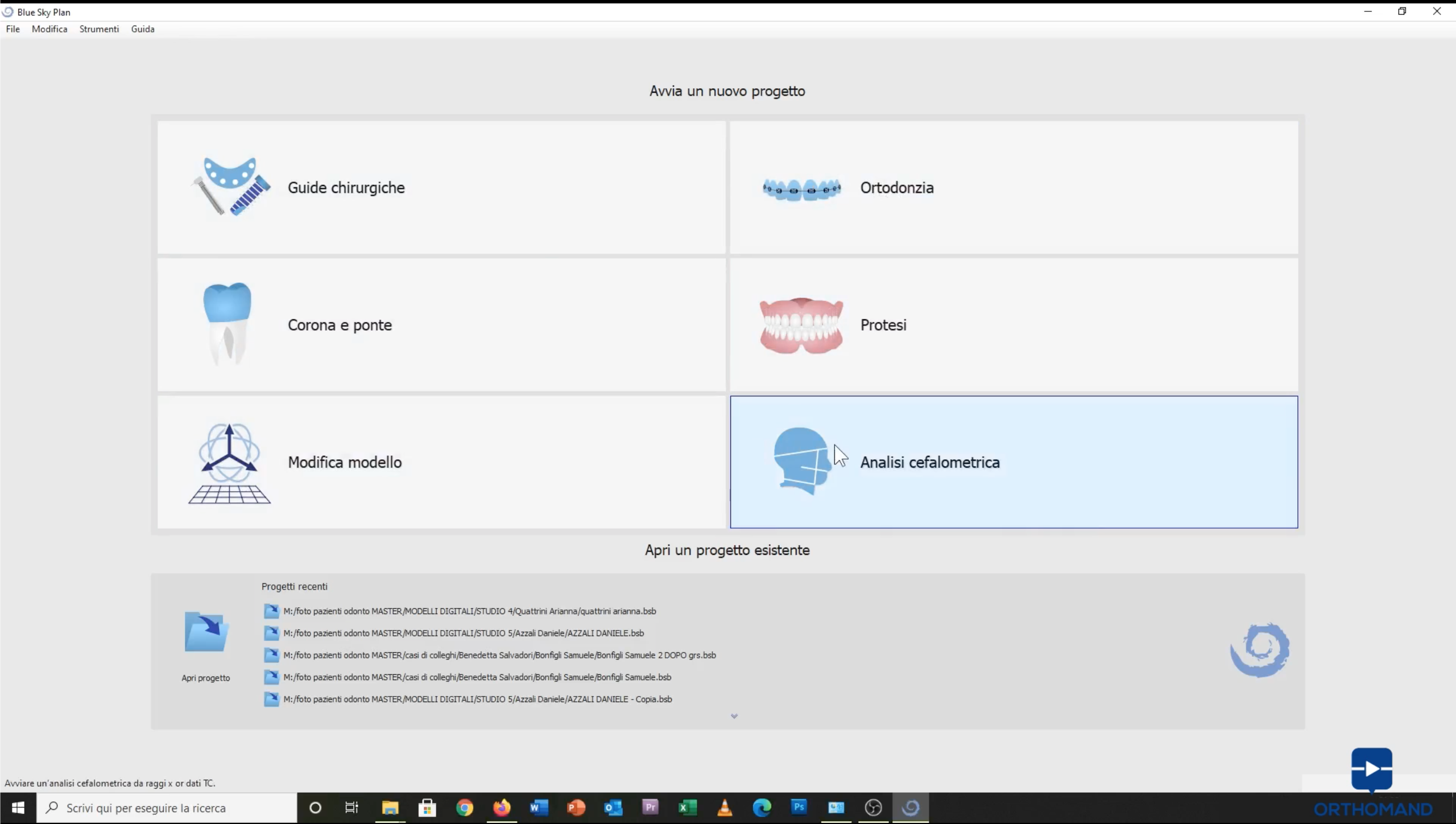
Task: Open recent project quattrini arianna.bsb
Action: [469, 611]
